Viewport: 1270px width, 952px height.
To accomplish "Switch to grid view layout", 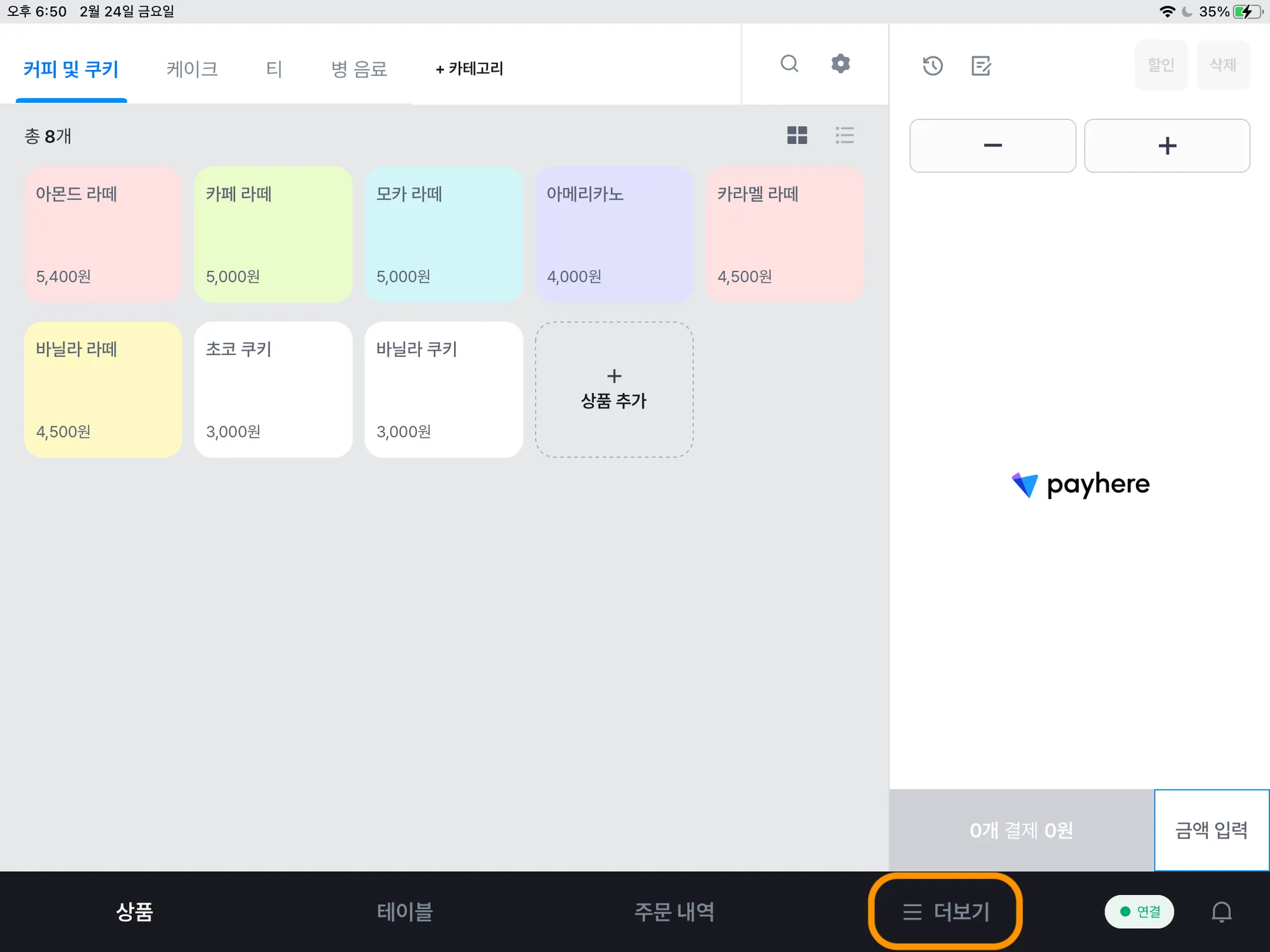I will (x=797, y=135).
